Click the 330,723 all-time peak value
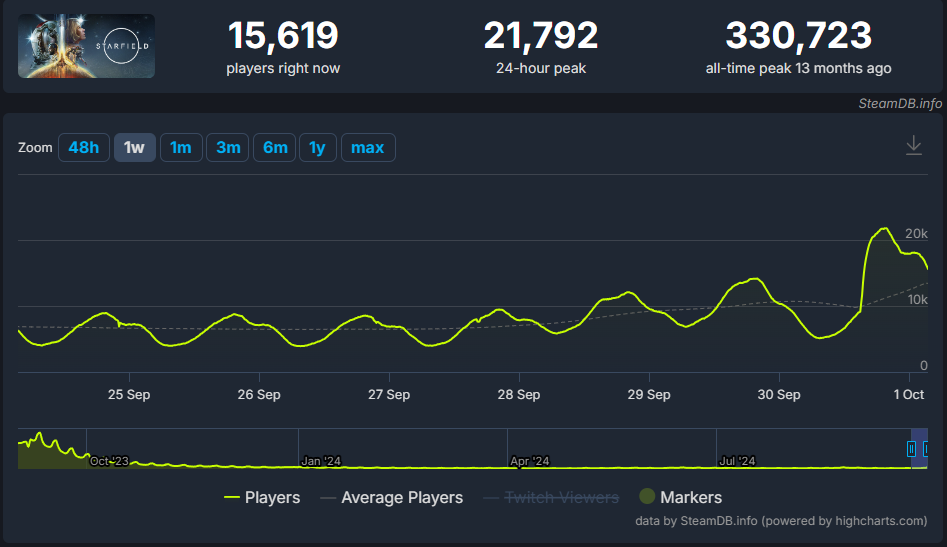 (x=798, y=35)
